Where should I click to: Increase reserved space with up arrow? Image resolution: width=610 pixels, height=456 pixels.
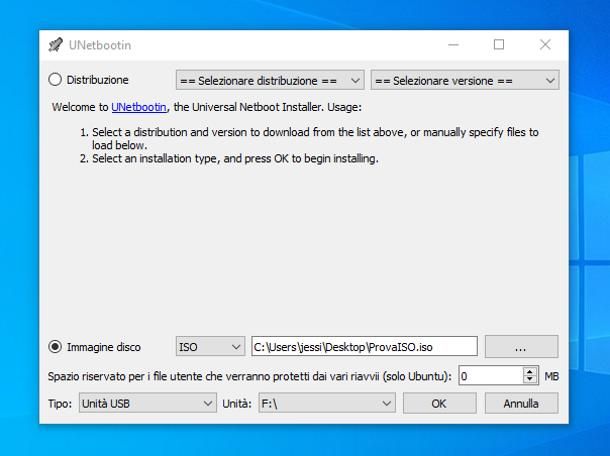pos(530,371)
